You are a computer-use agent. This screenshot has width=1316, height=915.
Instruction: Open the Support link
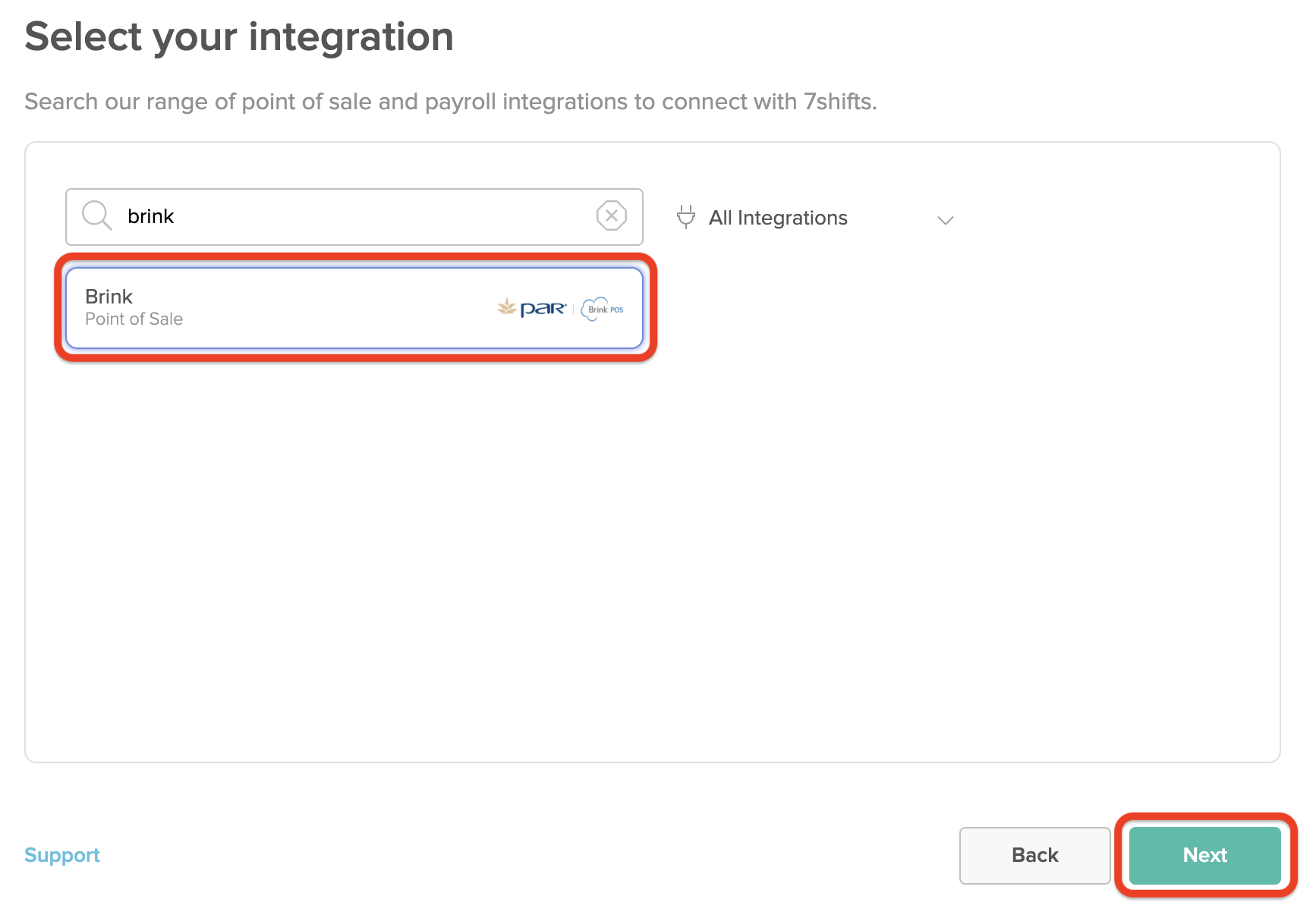pos(62,855)
